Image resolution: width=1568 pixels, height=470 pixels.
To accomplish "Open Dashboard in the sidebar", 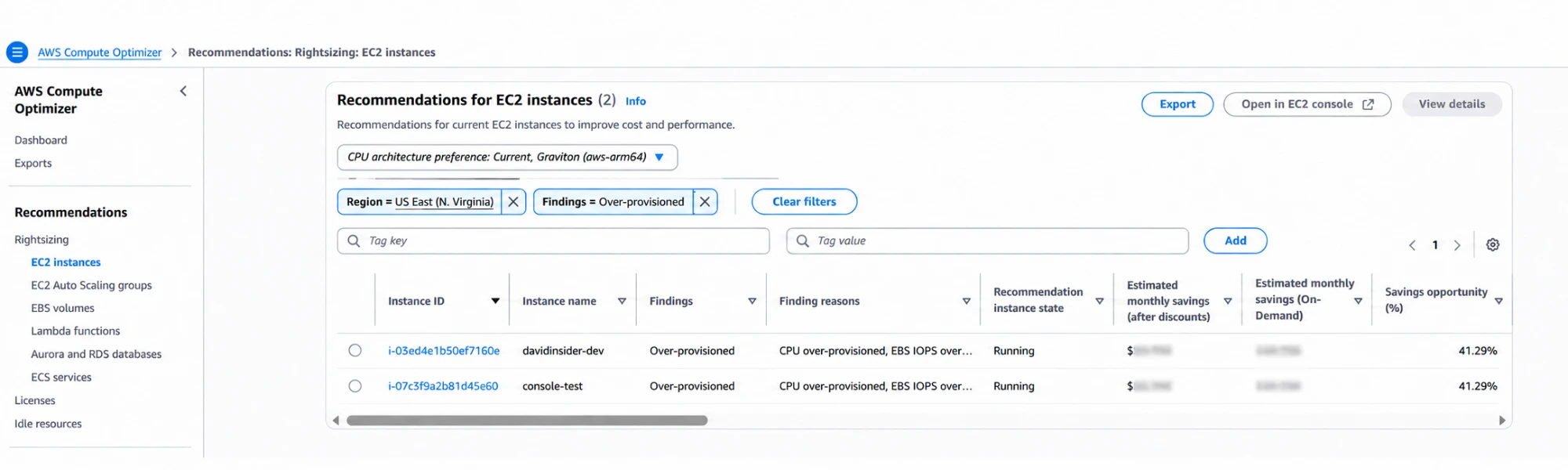I will 41,140.
